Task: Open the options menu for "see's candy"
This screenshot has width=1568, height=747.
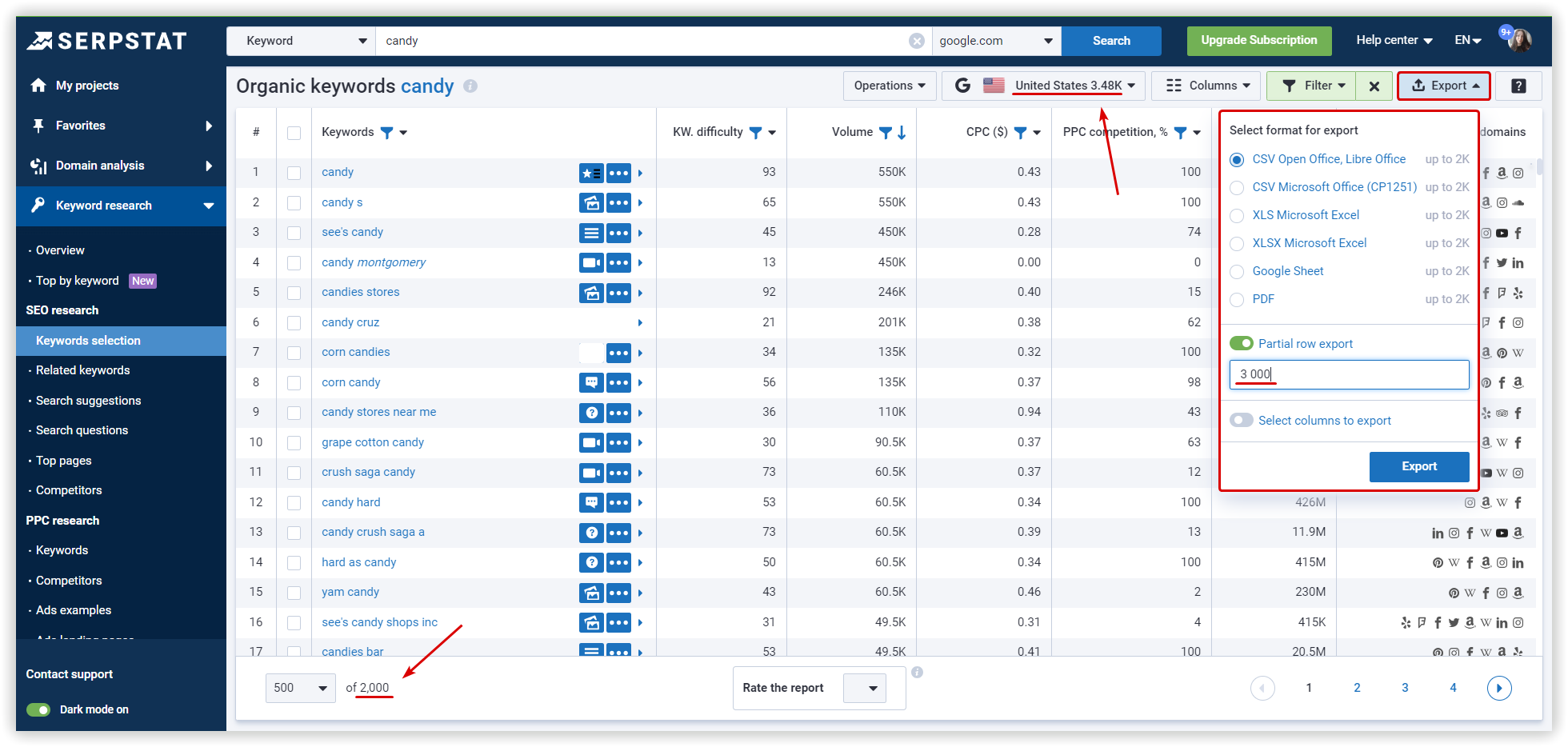Action: coord(618,233)
